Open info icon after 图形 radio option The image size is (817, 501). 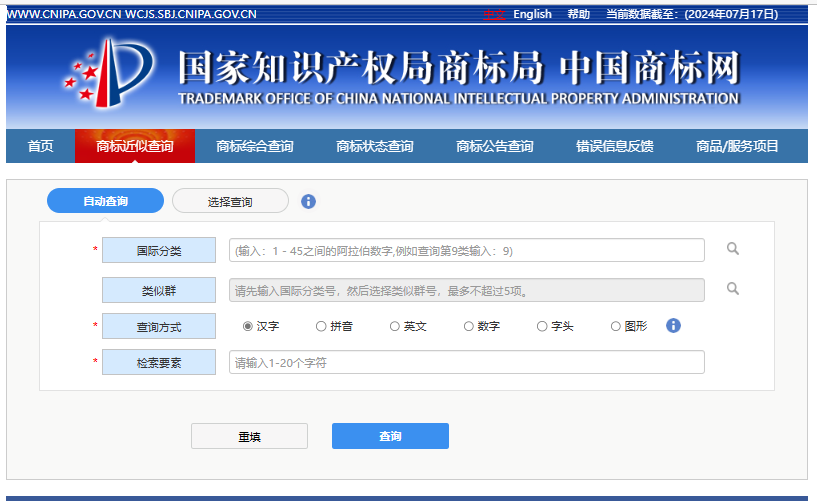673,325
